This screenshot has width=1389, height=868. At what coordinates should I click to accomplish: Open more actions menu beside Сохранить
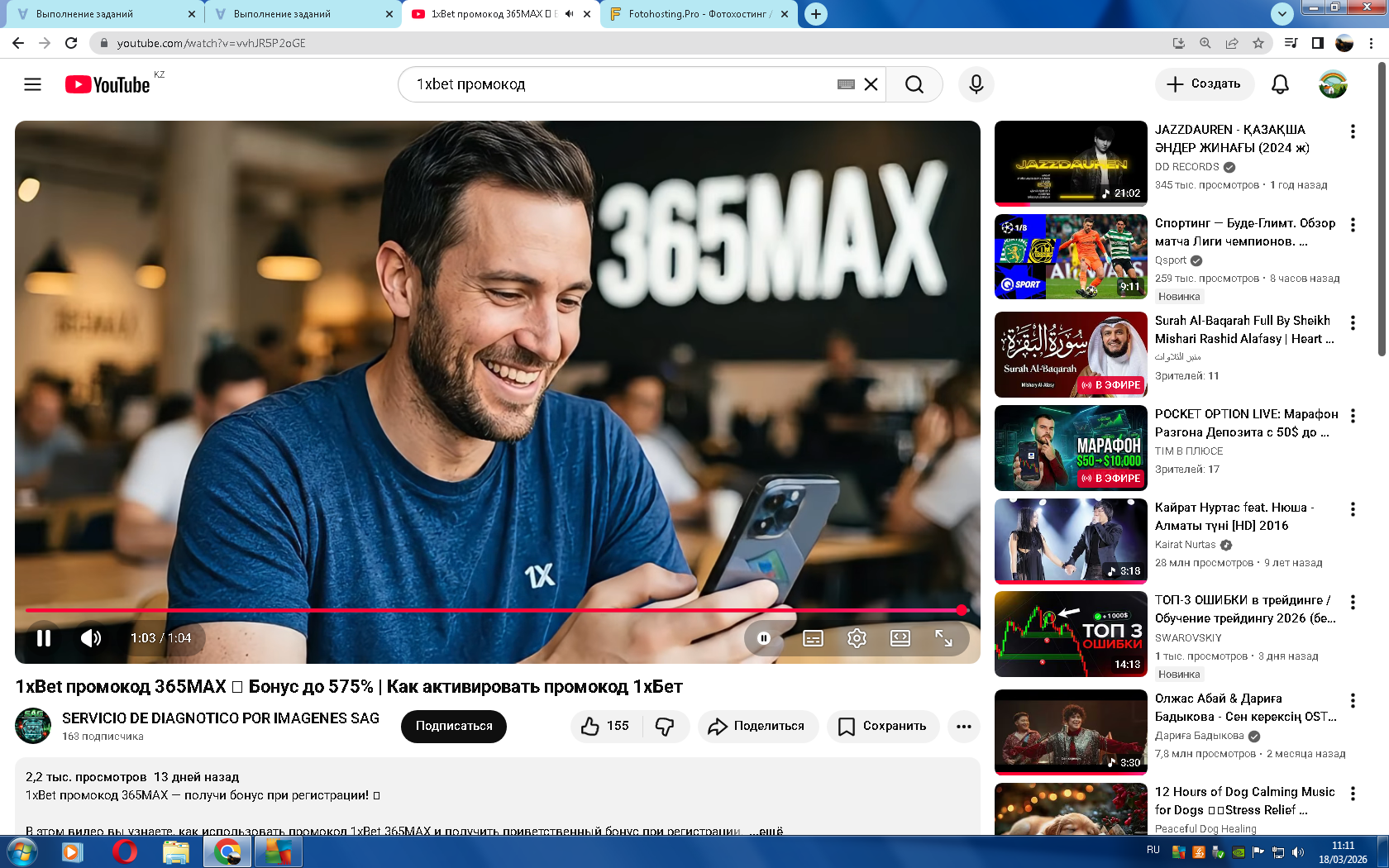pyautogui.click(x=963, y=727)
